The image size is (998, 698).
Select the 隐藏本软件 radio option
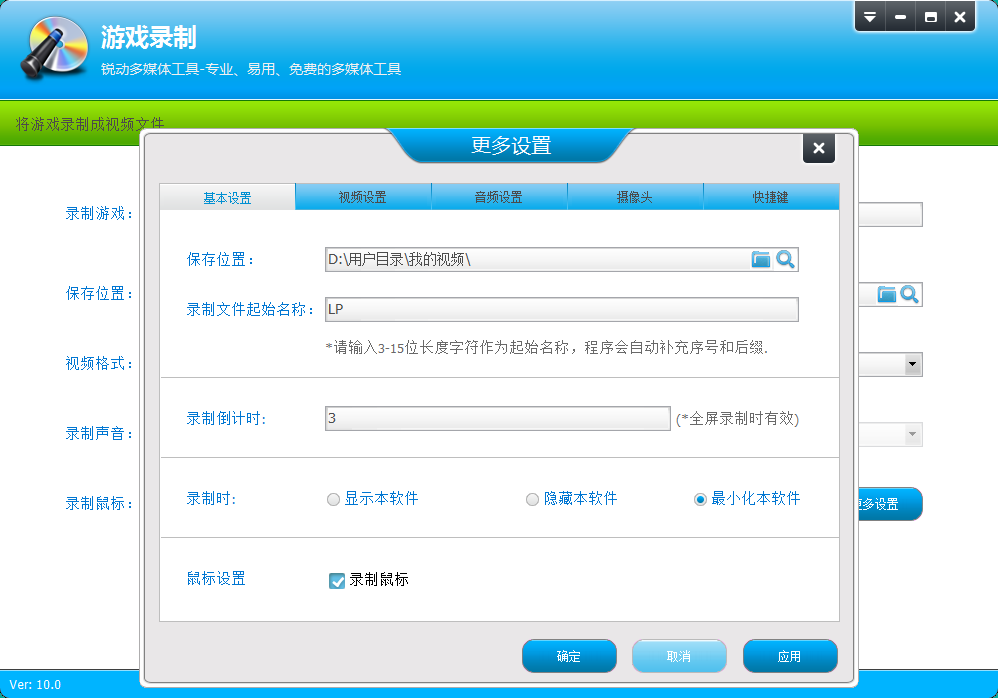click(x=533, y=499)
